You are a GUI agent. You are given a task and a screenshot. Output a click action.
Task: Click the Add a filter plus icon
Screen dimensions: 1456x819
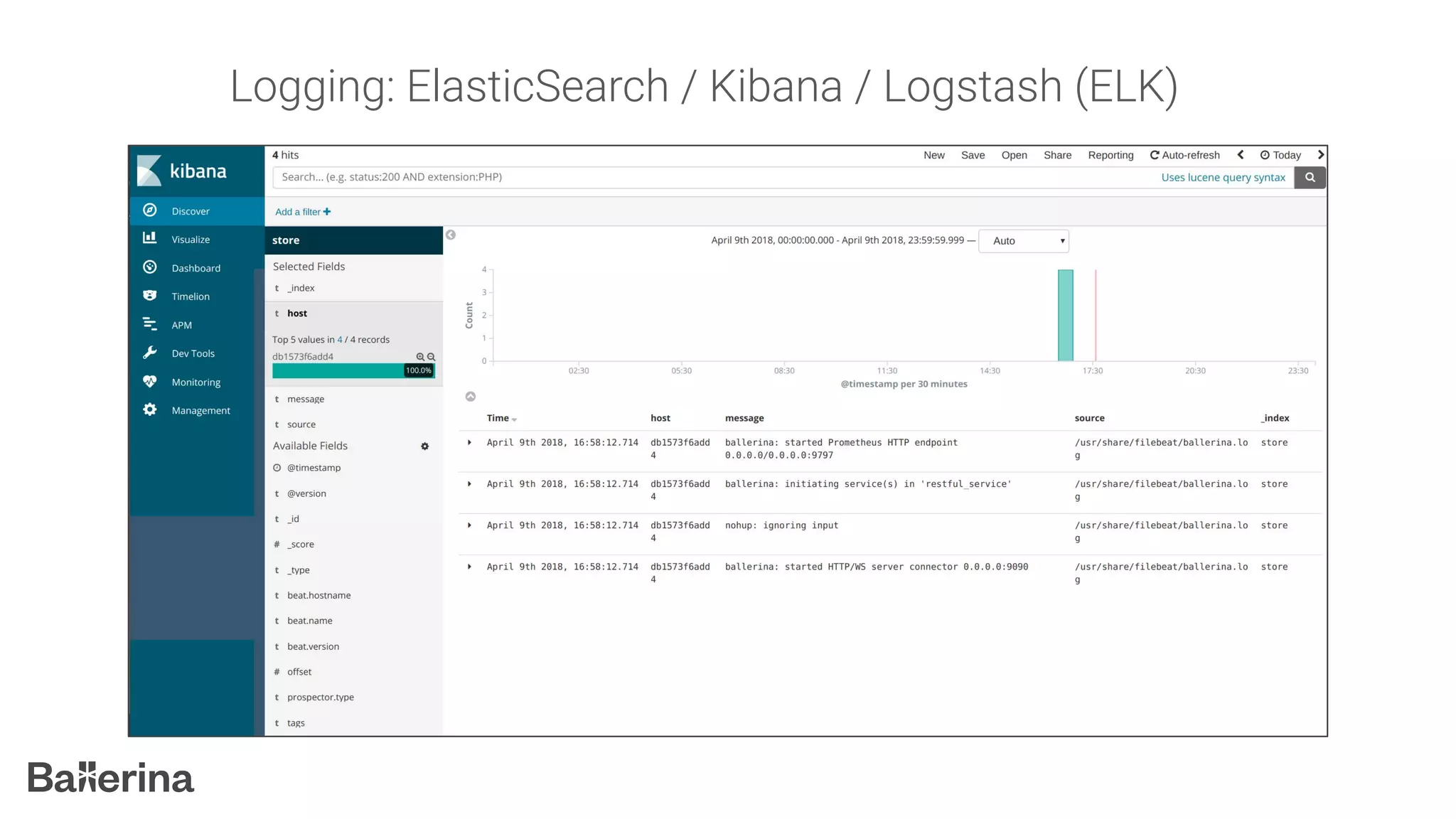point(327,212)
